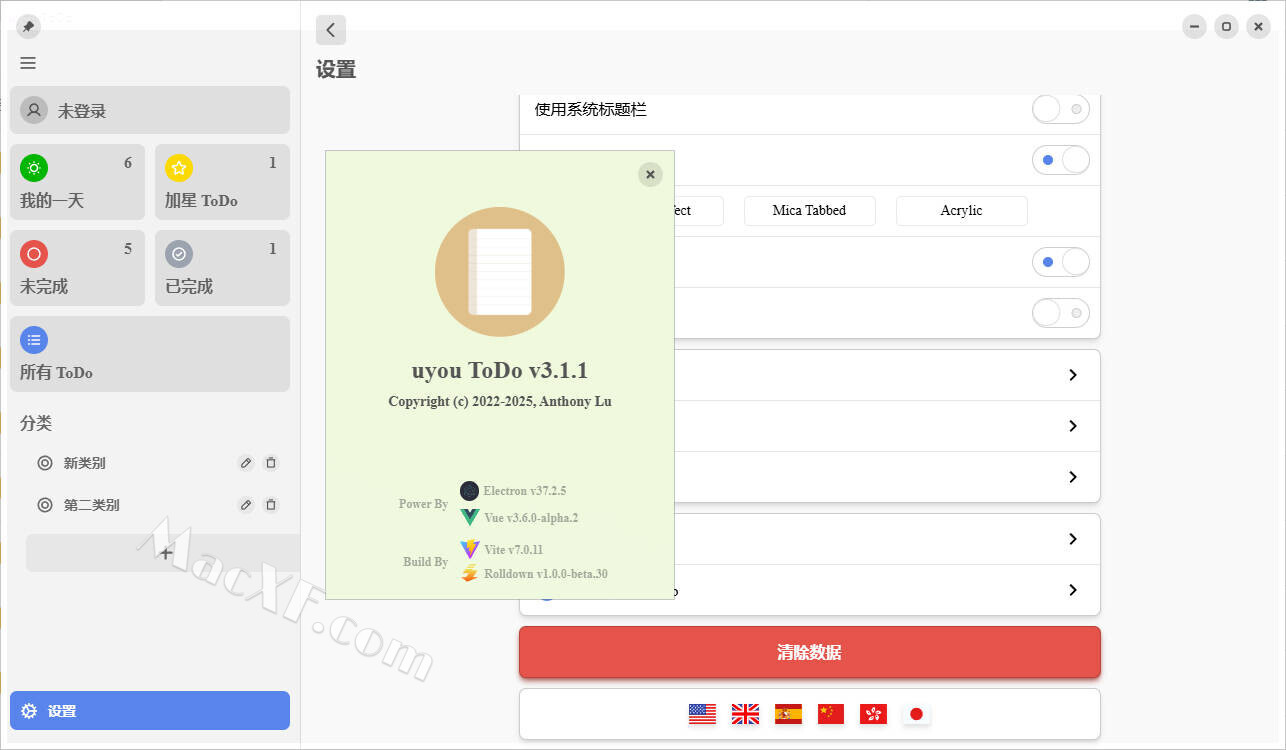Open the 已完成 grey checkmark card
Image resolution: width=1286 pixels, height=750 pixels.
coord(222,268)
